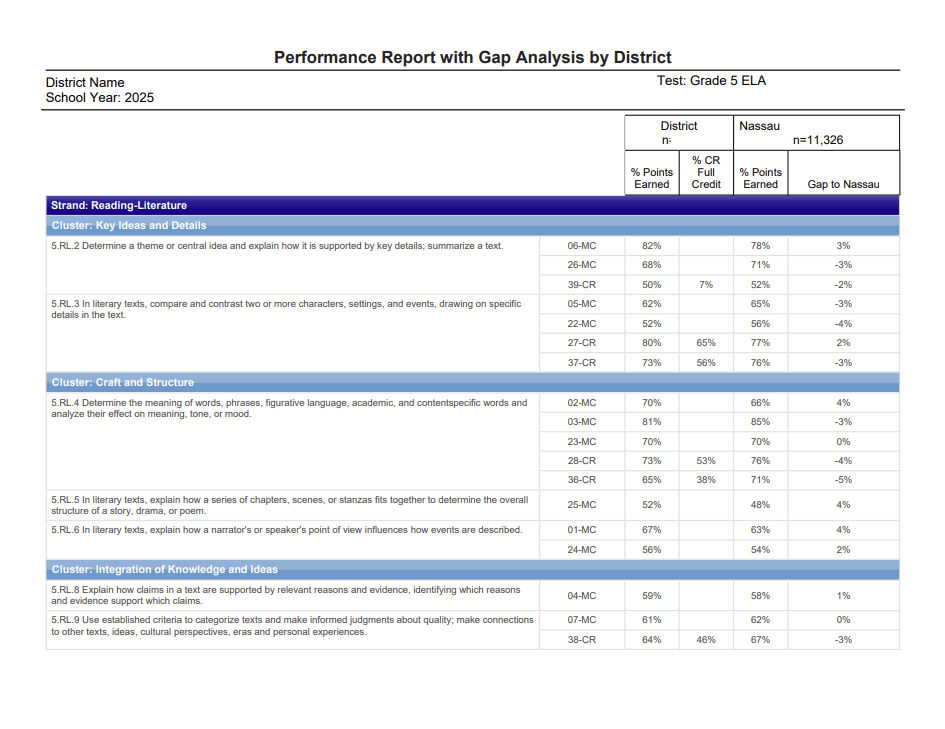Click the School Year: 2025 text
Screen dimensions: 945x729
[99, 98]
